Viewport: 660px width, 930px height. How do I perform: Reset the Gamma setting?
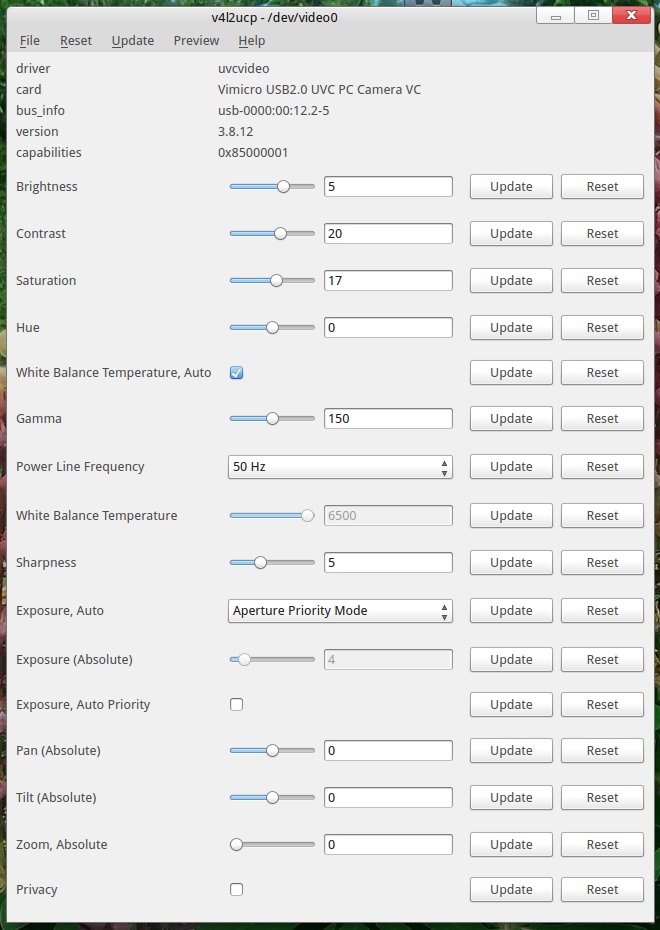pos(602,419)
